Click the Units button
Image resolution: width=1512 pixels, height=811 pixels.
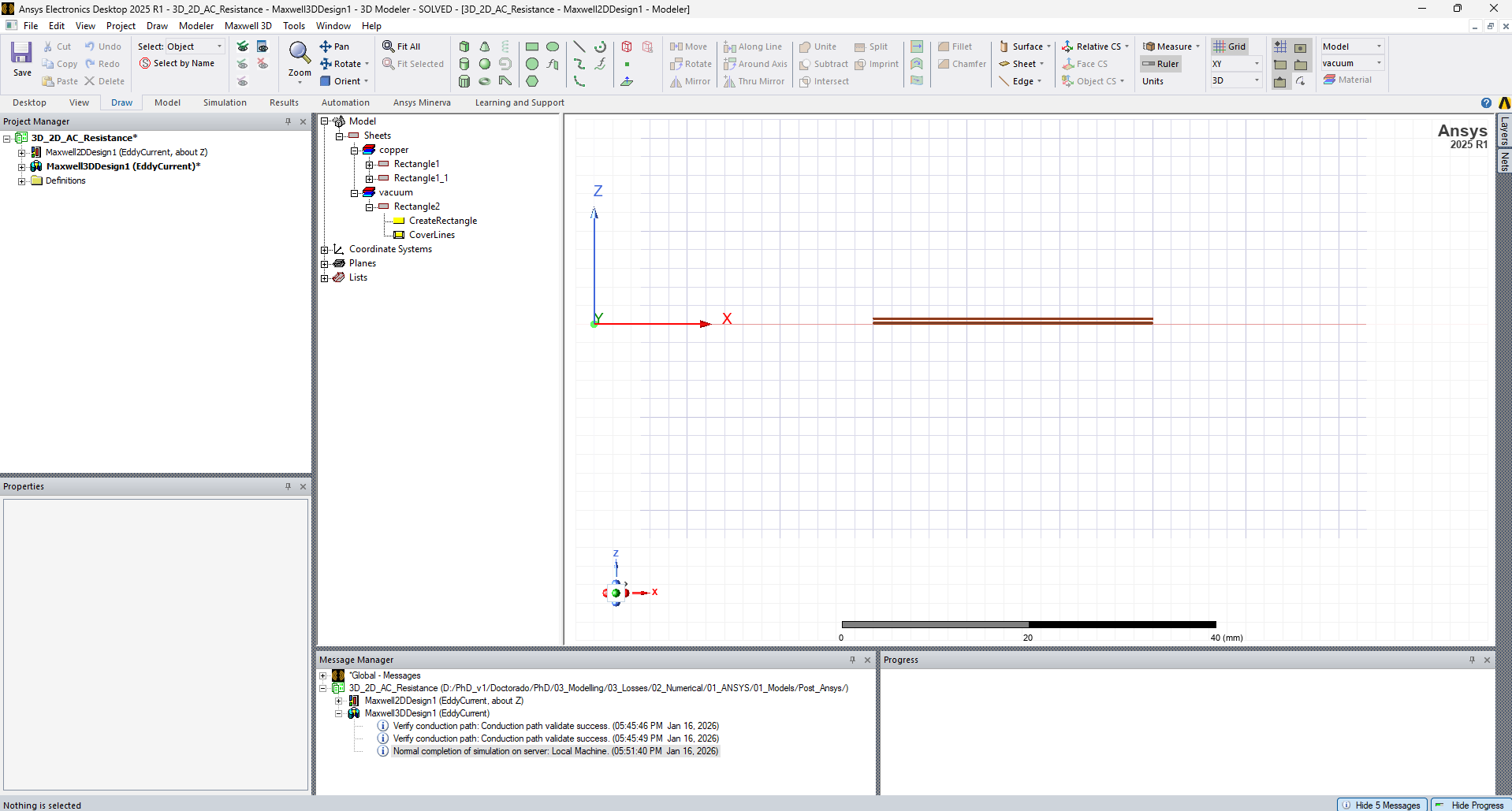point(1153,81)
